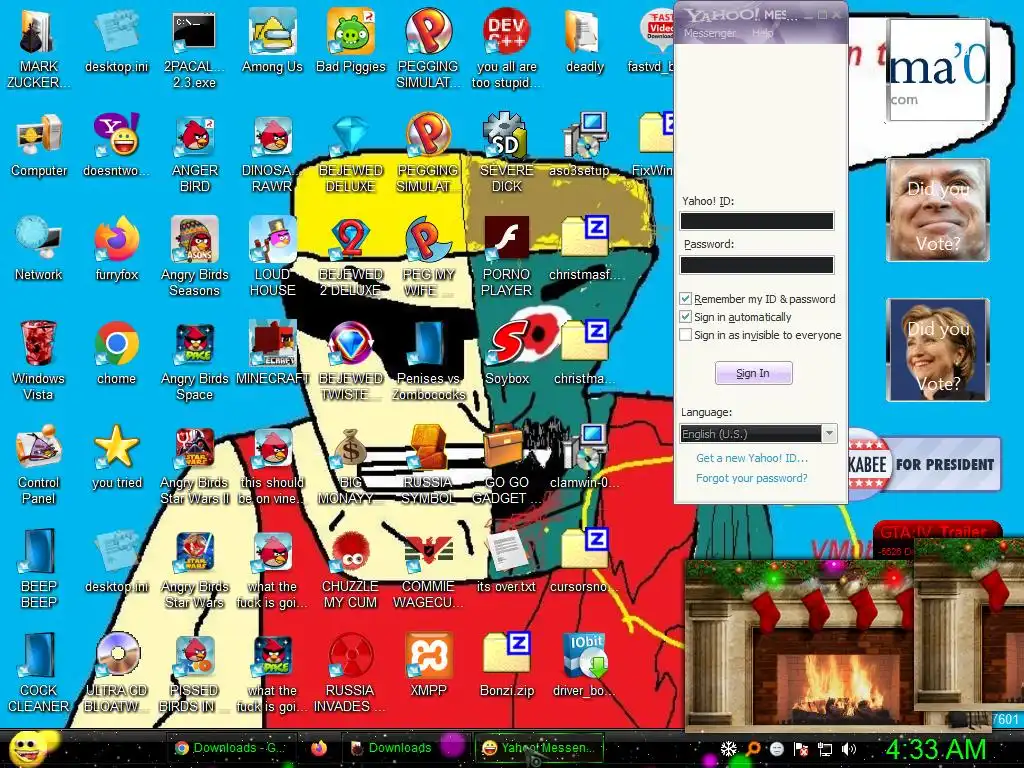Screen dimensions: 1024x768
Task: Launch the GO GO GADGET briefcase icon
Action: [x=507, y=465]
